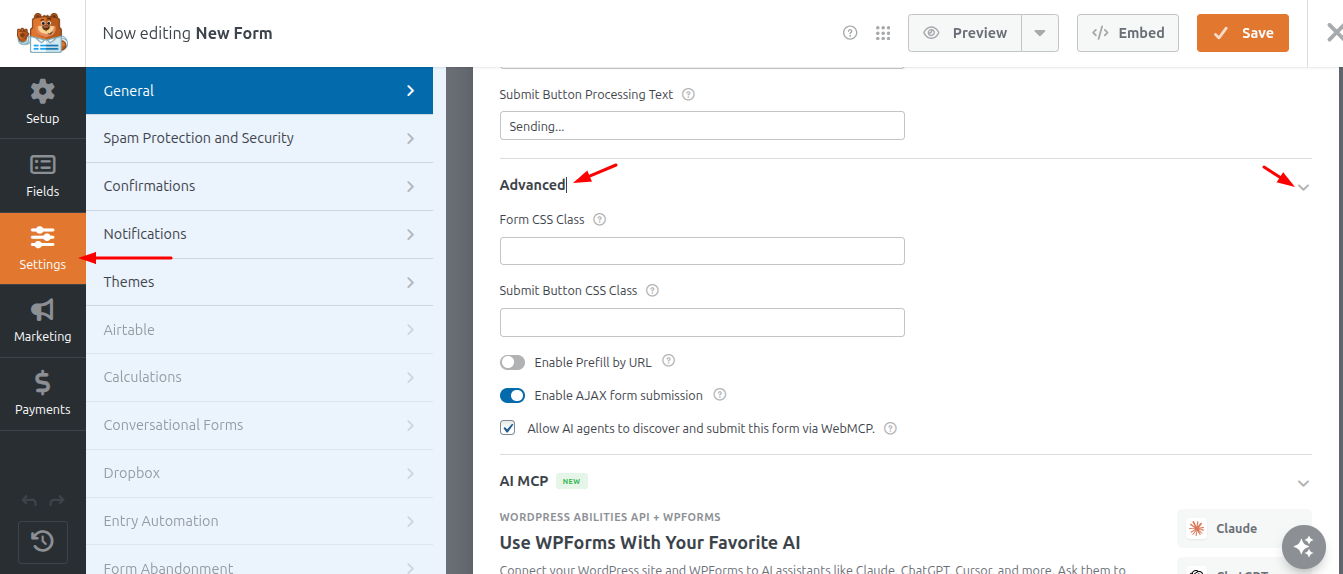Collapse the Advanced section chevron
Screen dimensions: 1343x574
coord(1303,187)
